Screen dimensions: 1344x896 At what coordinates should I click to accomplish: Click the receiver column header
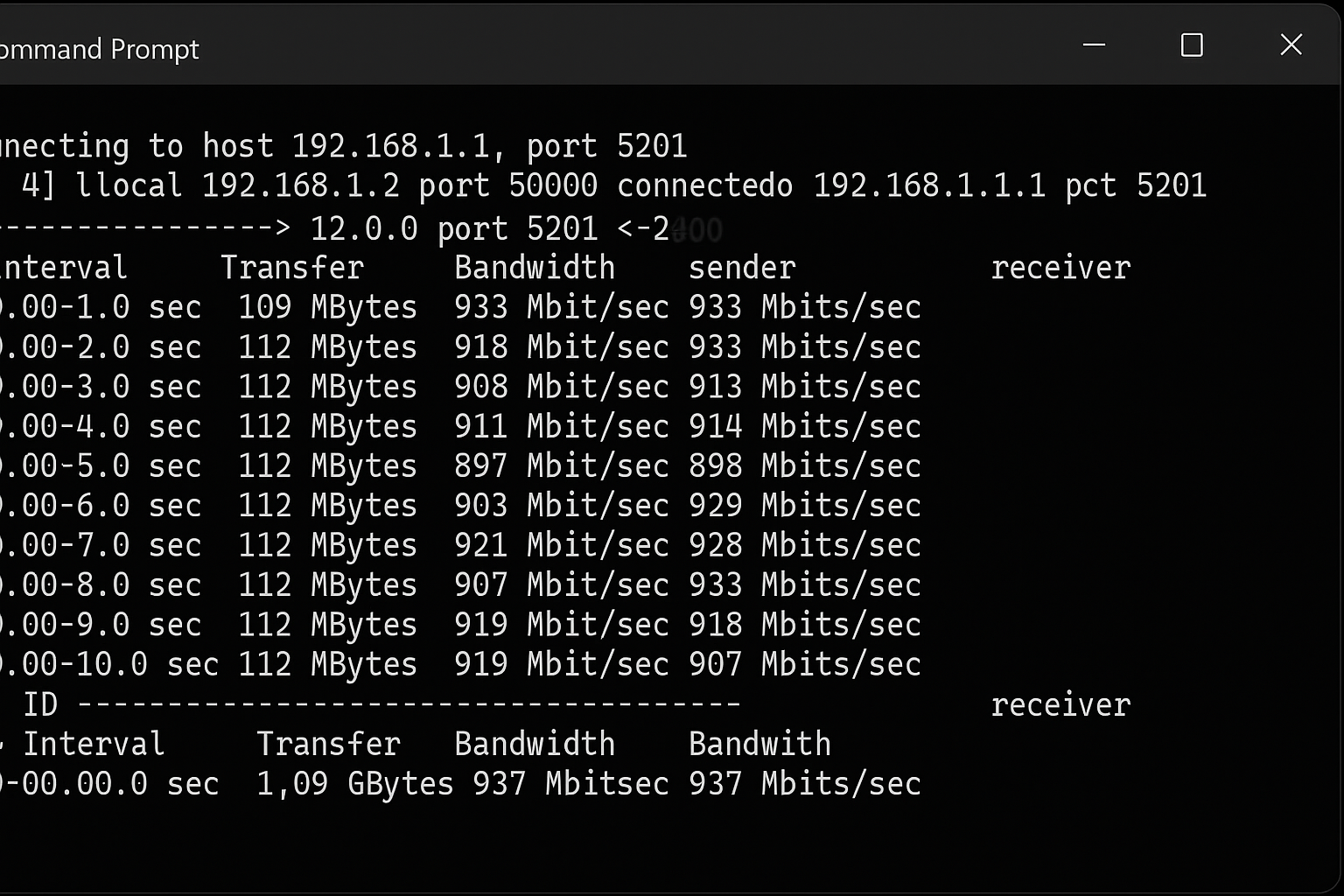(x=1060, y=267)
